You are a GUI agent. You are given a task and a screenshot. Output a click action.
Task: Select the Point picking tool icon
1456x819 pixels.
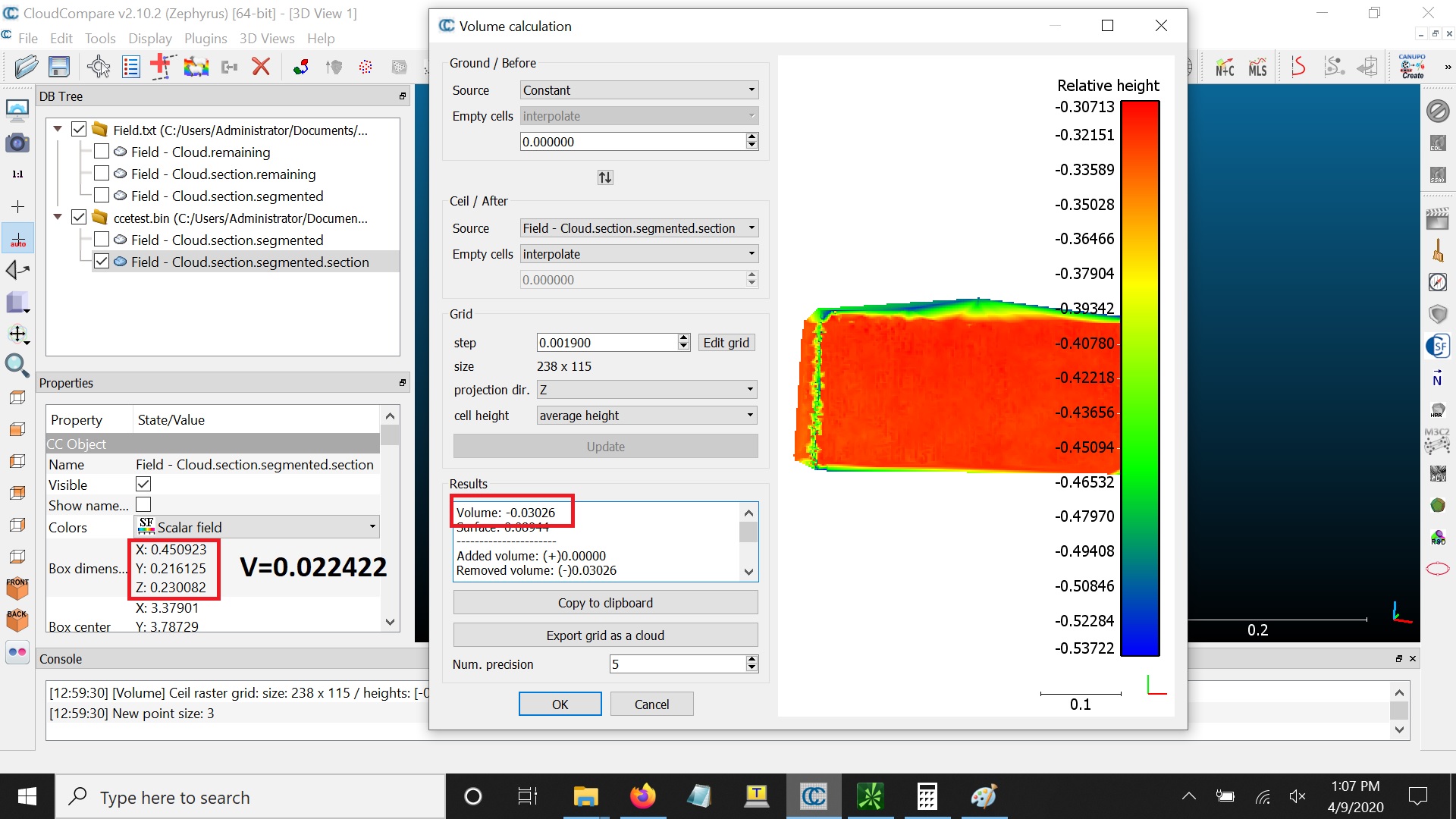click(98, 67)
